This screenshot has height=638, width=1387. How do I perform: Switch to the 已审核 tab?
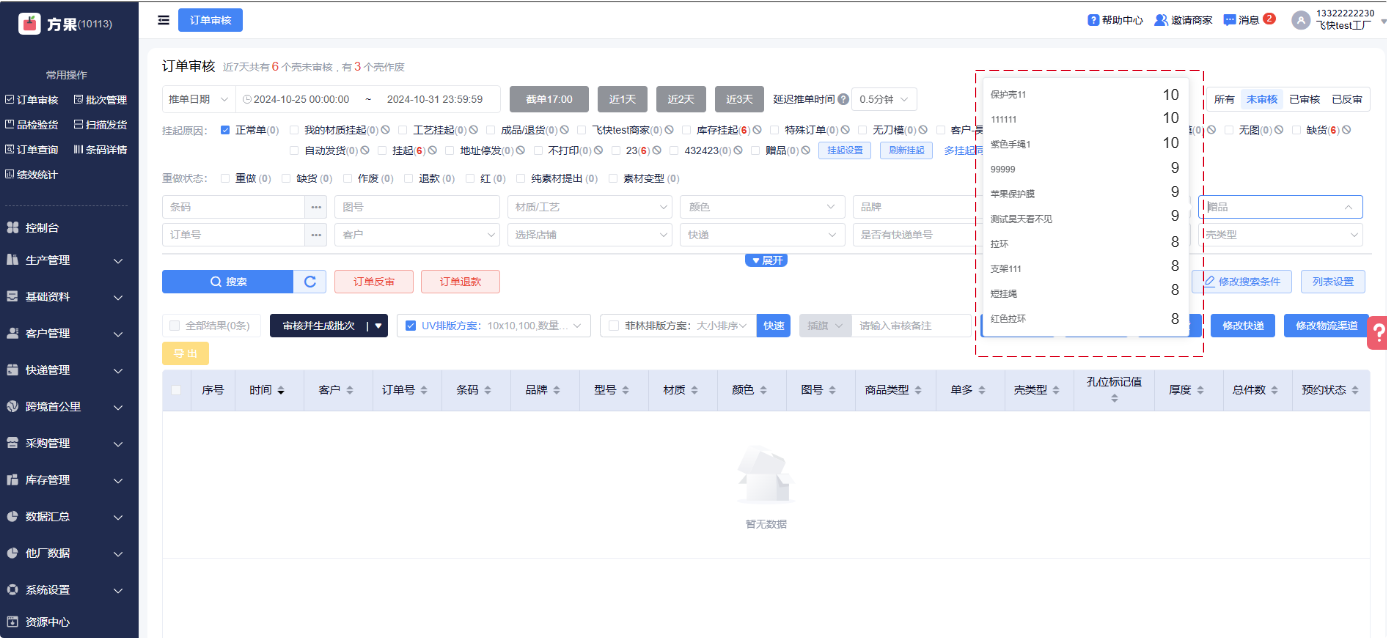point(1304,99)
